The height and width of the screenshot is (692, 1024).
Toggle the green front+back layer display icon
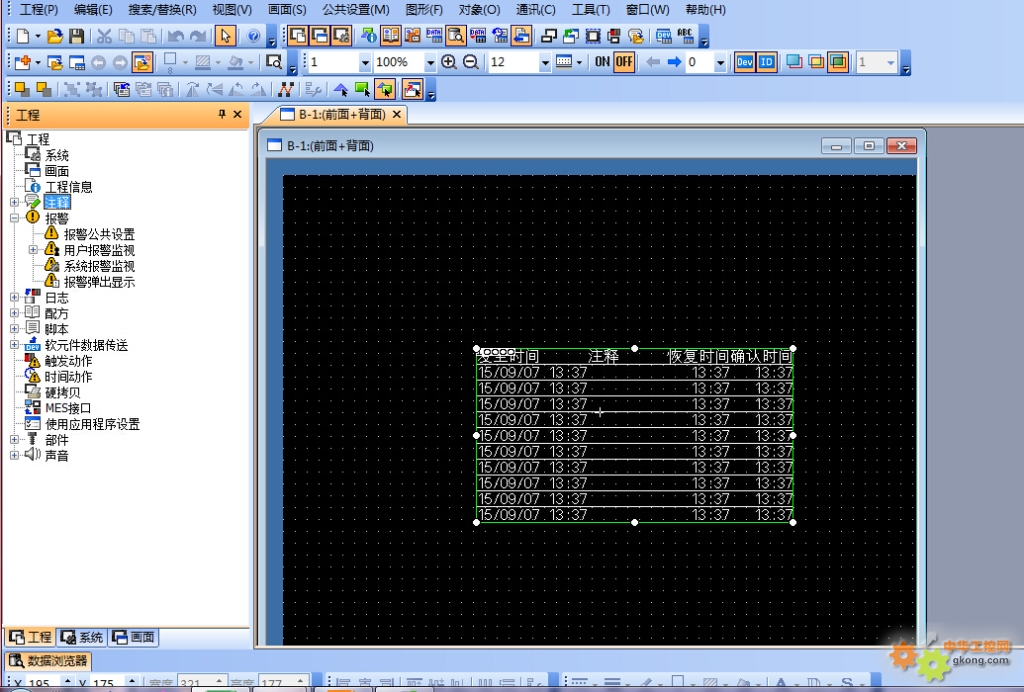838,62
